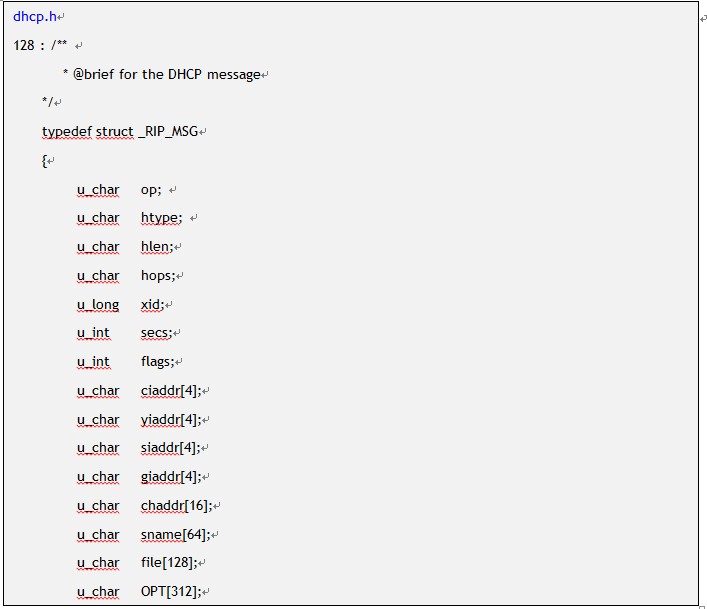Click the 'hops;' field name
The height and width of the screenshot is (609, 707).
click(158, 276)
